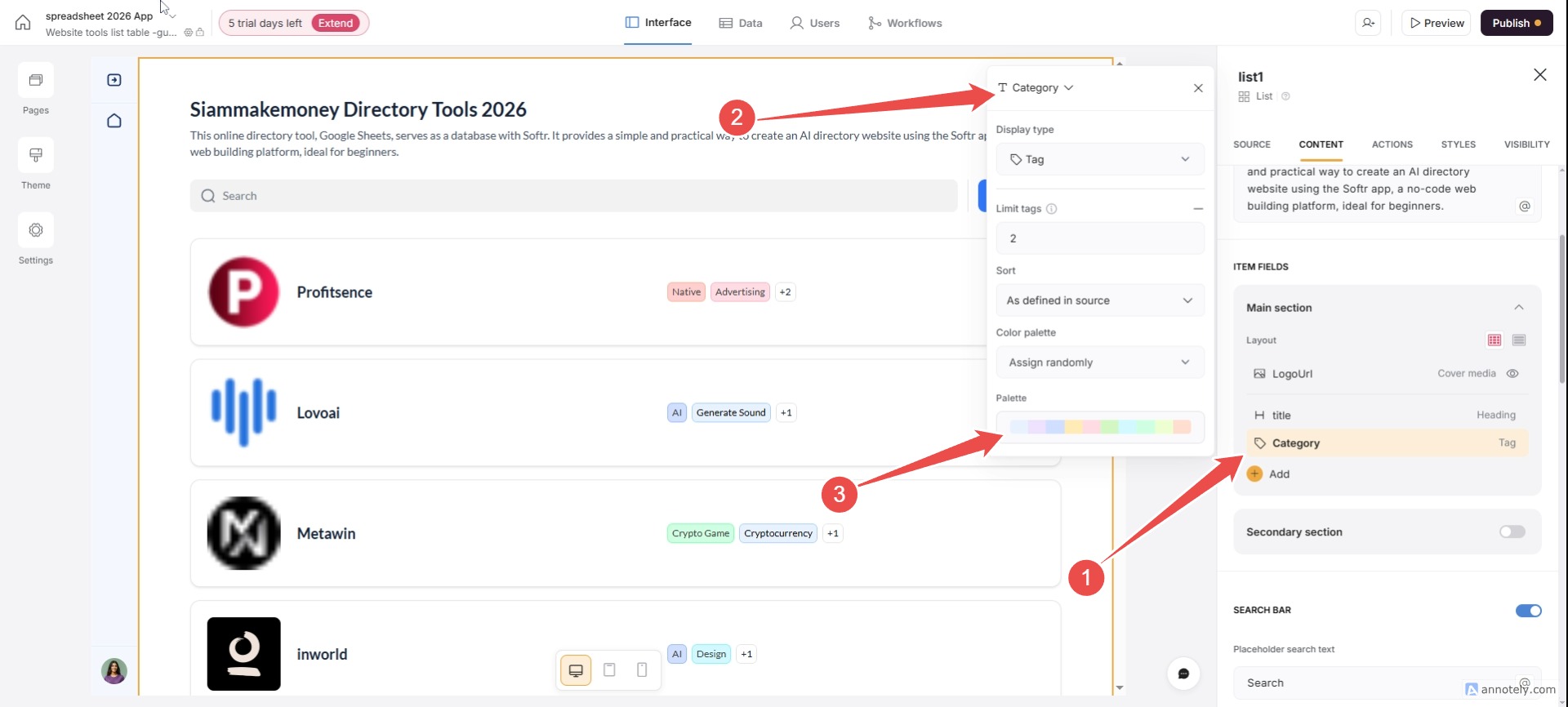Click the Extend trial button
This screenshot has height=707, width=1568.
pyautogui.click(x=336, y=23)
